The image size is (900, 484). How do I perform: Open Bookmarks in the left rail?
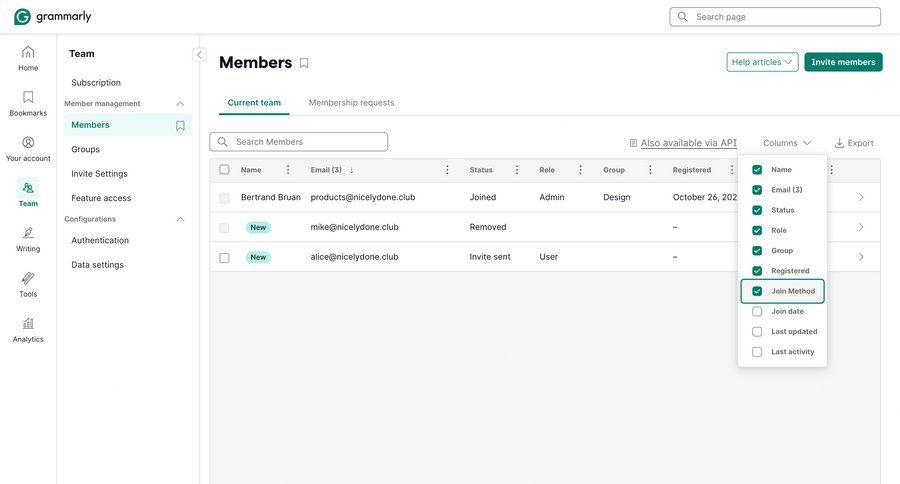coord(28,103)
